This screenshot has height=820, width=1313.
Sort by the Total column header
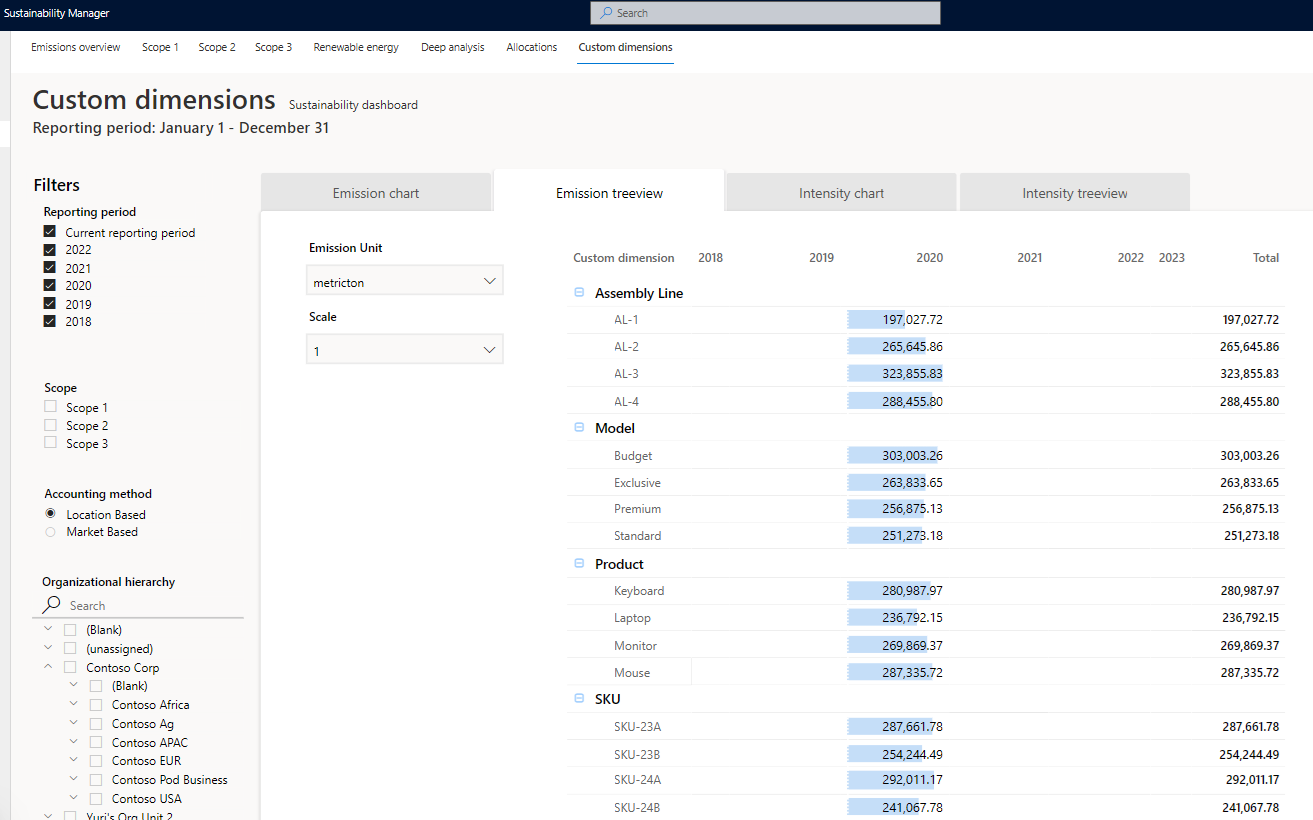click(1266, 258)
